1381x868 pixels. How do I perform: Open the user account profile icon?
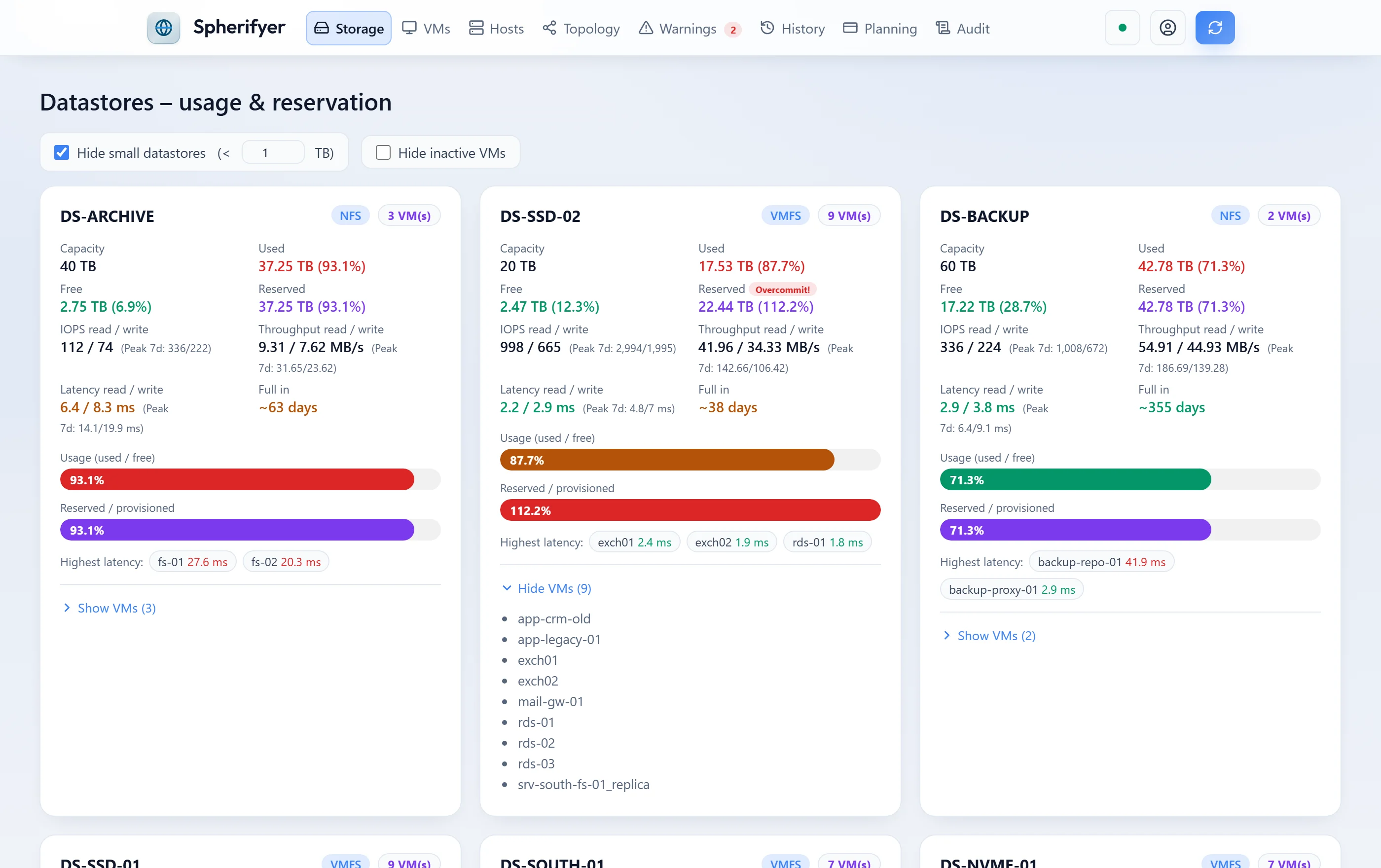pos(1167,28)
